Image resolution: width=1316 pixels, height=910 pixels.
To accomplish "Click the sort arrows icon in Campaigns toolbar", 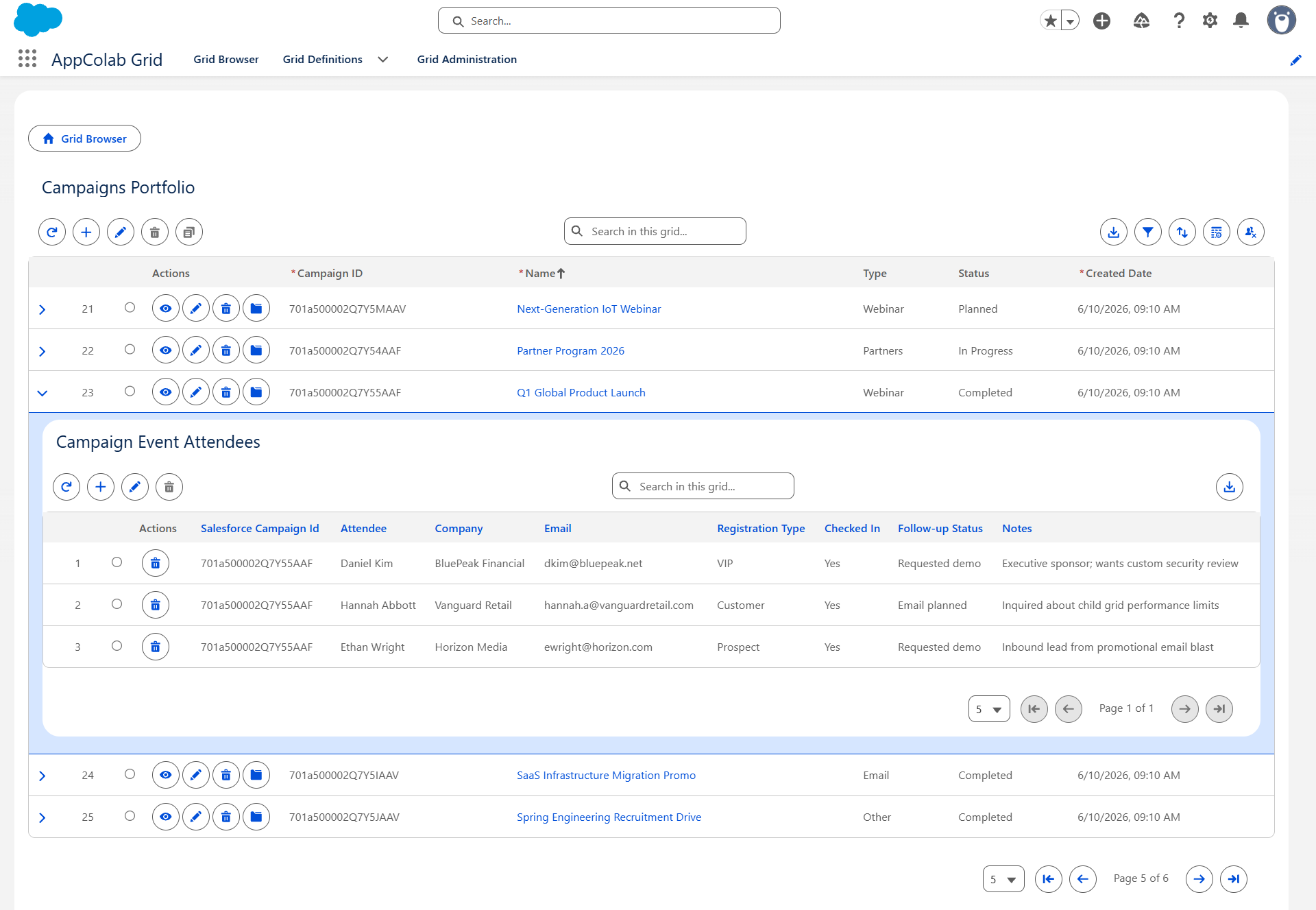I will [1182, 232].
